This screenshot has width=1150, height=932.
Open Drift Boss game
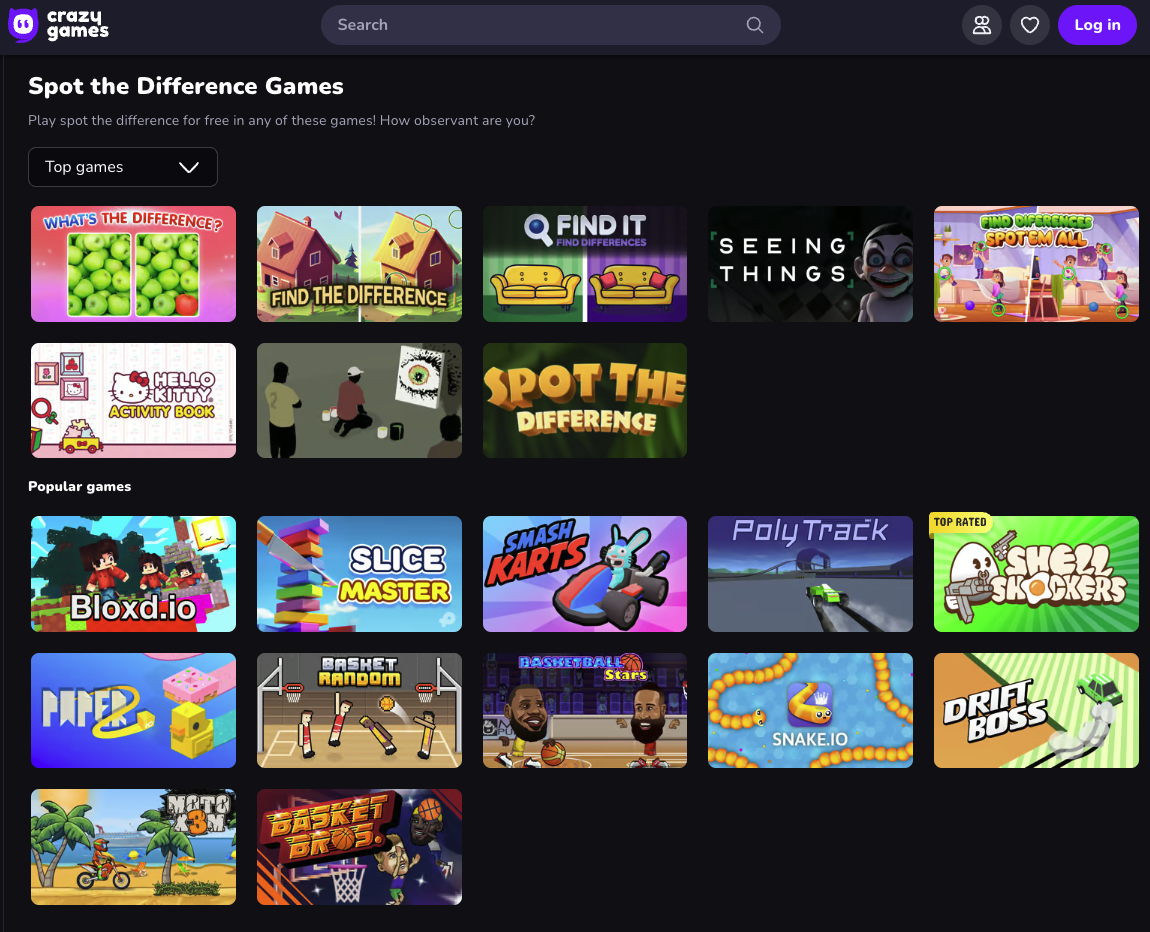click(x=1036, y=711)
